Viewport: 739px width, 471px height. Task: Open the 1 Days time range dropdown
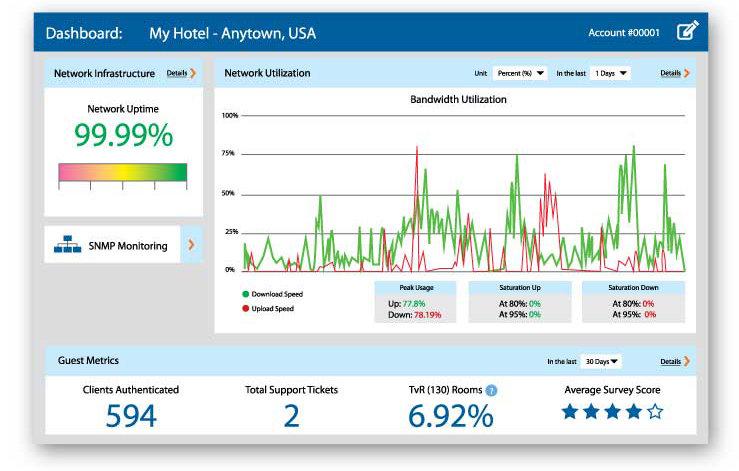[x=609, y=73]
